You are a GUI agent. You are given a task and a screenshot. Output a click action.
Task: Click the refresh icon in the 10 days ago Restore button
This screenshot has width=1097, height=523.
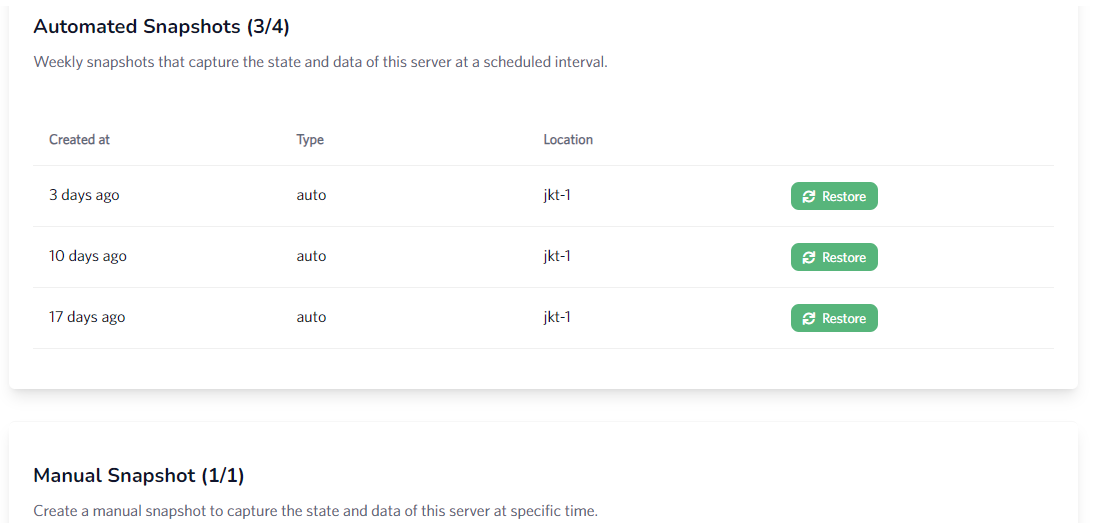[809, 257]
